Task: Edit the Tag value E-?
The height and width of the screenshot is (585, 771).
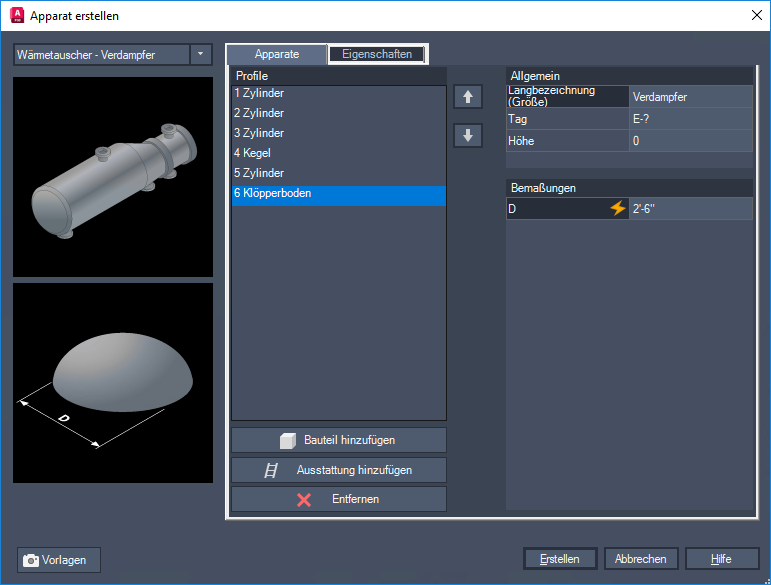Action: tap(691, 119)
